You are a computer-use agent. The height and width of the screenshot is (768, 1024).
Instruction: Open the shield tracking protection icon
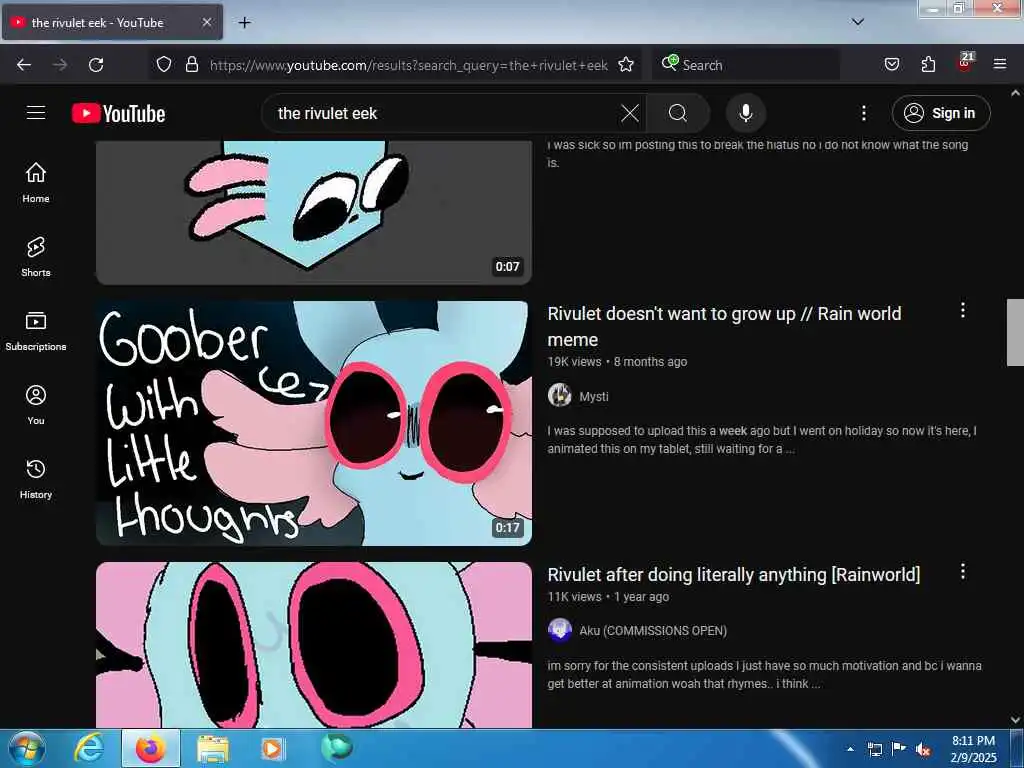point(164,64)
